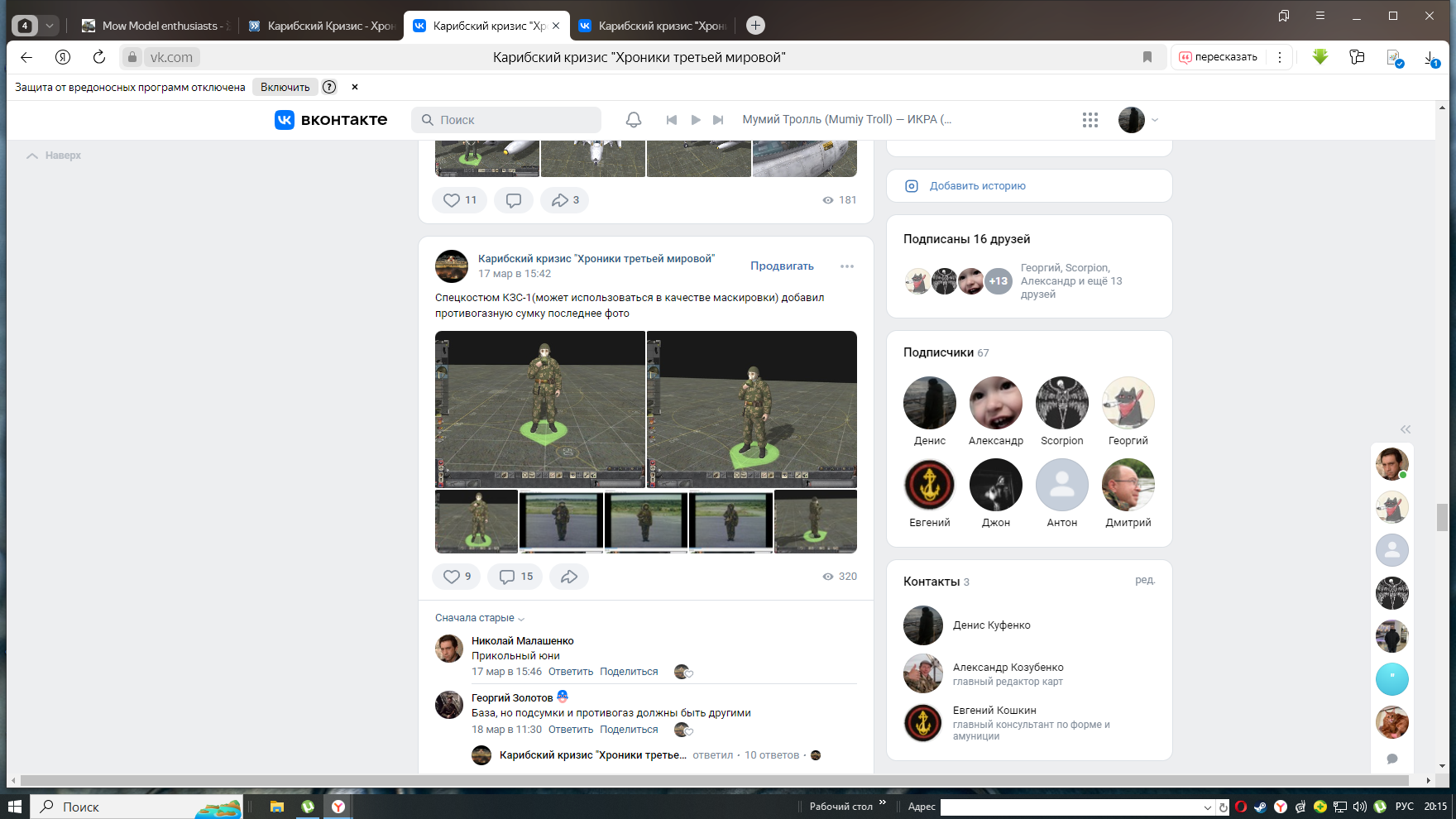Share the КЗС-1 suit post
1456x819 pixels.
(569, 577)
